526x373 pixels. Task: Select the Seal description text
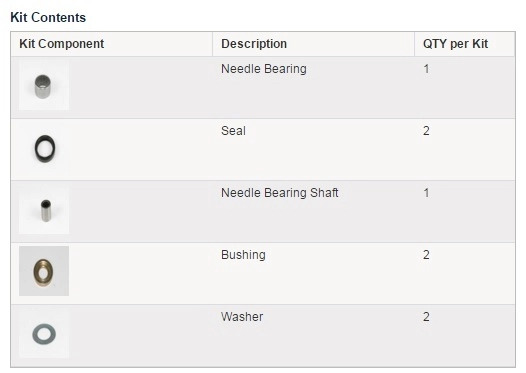(233, 131)
